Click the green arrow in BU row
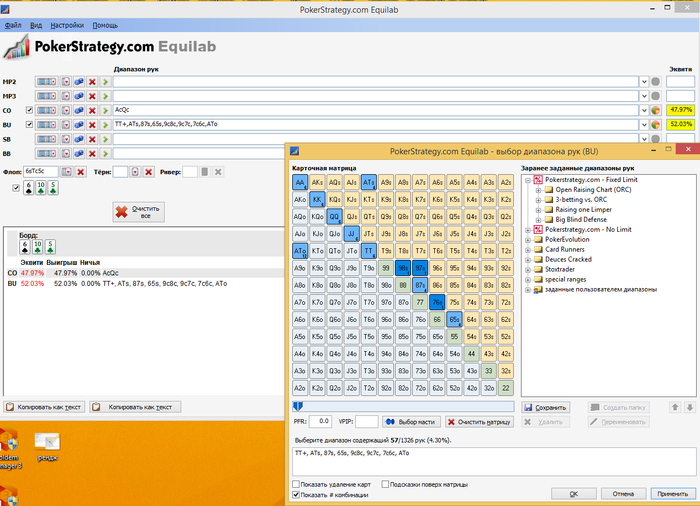 click(x=105, y=125)
